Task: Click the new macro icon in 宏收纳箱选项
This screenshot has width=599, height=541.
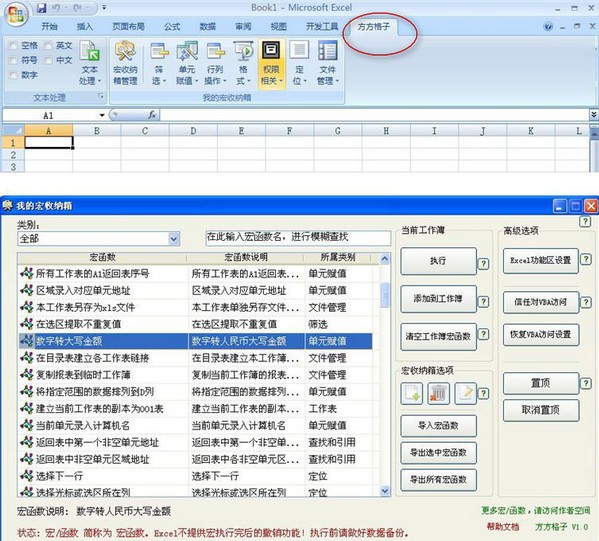Action: pyautogui.click(x=411, y=393)
